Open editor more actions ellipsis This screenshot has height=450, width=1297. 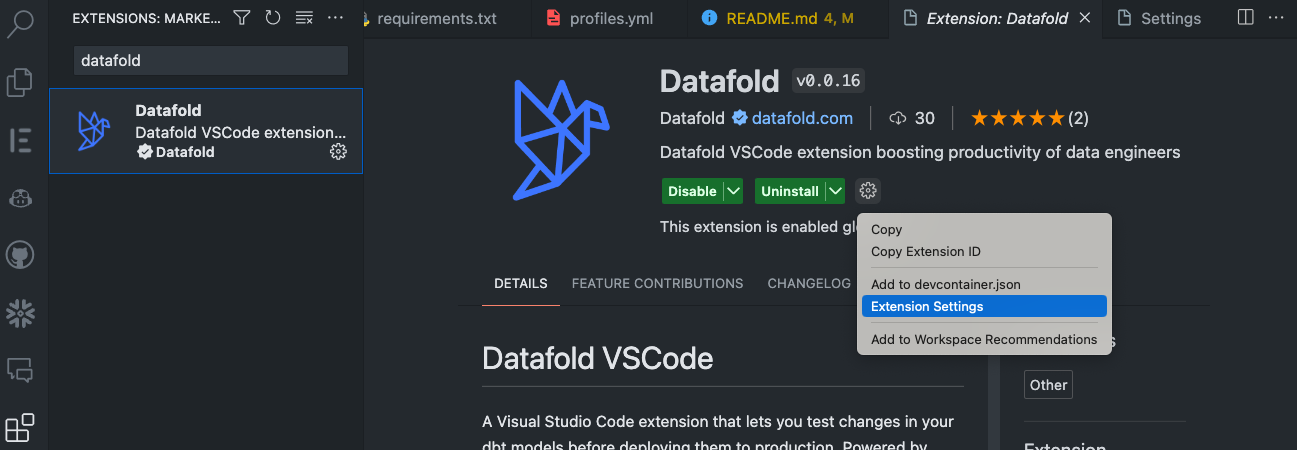coord(1278,18)
